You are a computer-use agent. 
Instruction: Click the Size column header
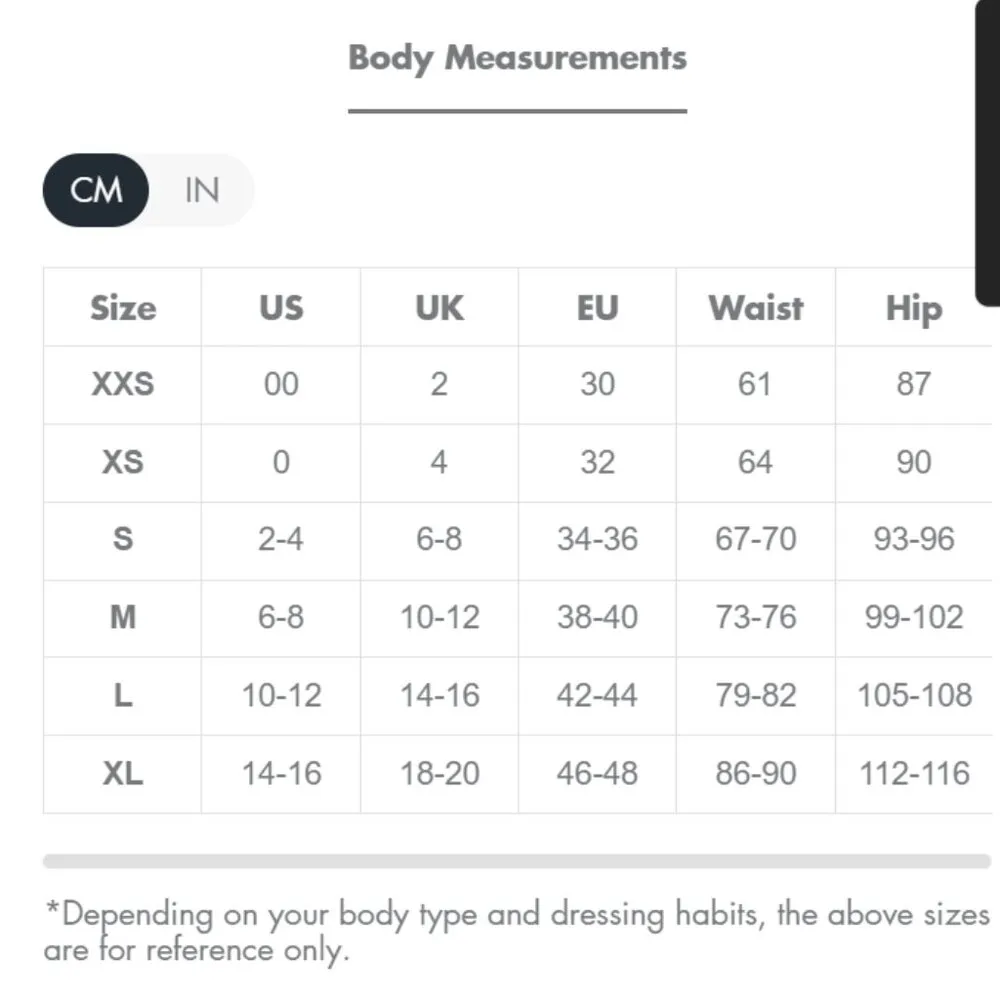[123, 307]
